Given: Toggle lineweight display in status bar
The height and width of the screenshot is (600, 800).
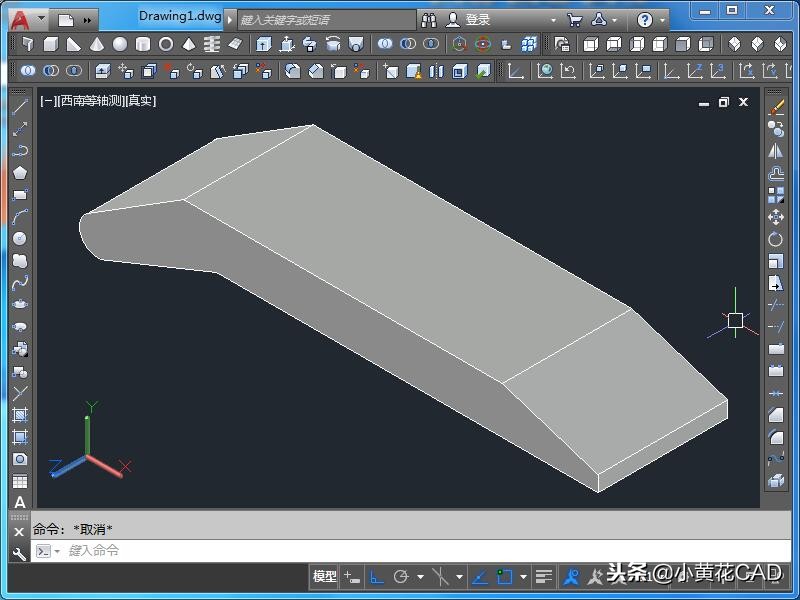Looking at the screenshot, I should point(544,577).
